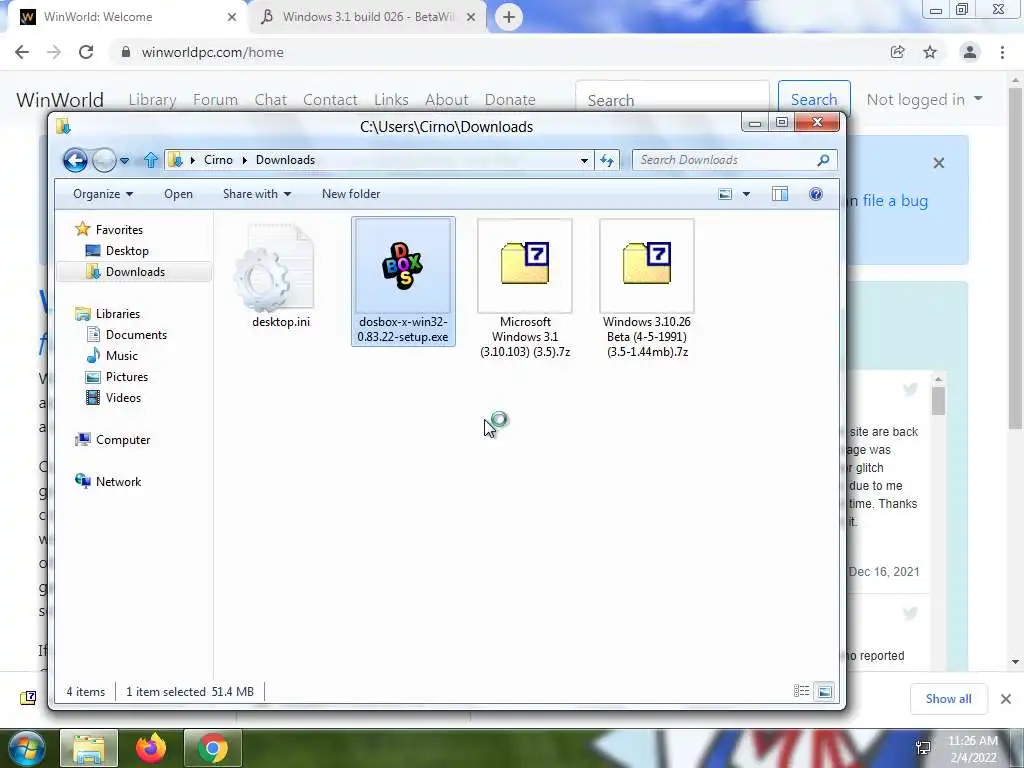1024x768 pixels.
Task: Click the network tray icon
Action: [x=923, y=748]
